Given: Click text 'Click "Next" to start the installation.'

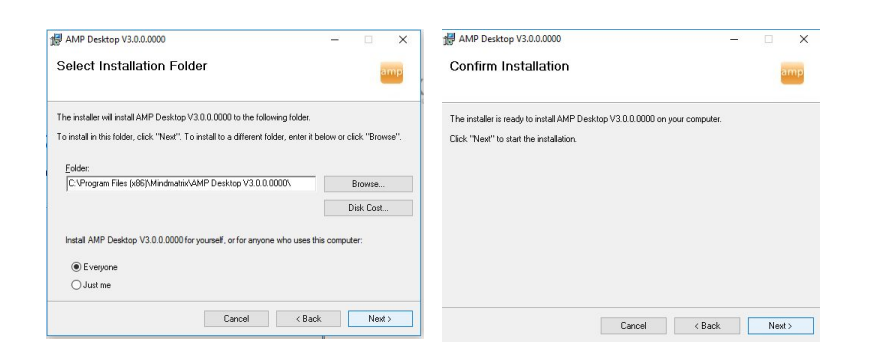Looking at the screenshot, I should pos(513,139).
